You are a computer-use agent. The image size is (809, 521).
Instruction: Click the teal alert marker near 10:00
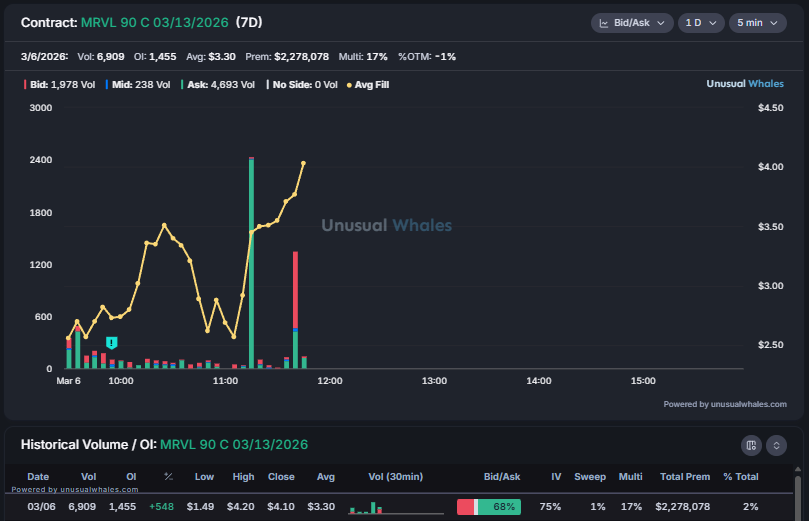[112, 343]
